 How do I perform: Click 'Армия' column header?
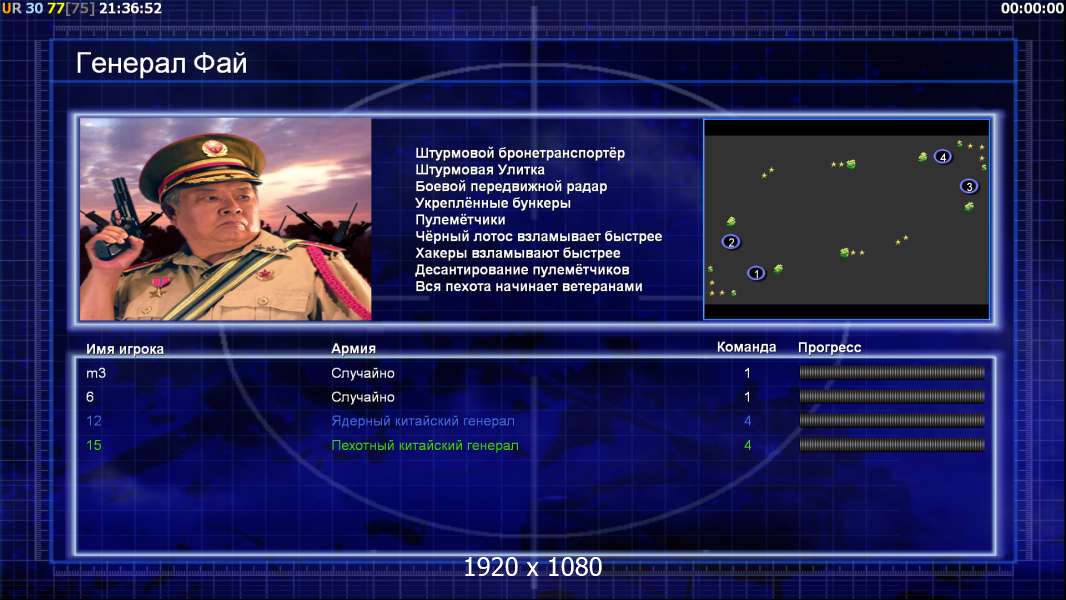tap(354, 348)
